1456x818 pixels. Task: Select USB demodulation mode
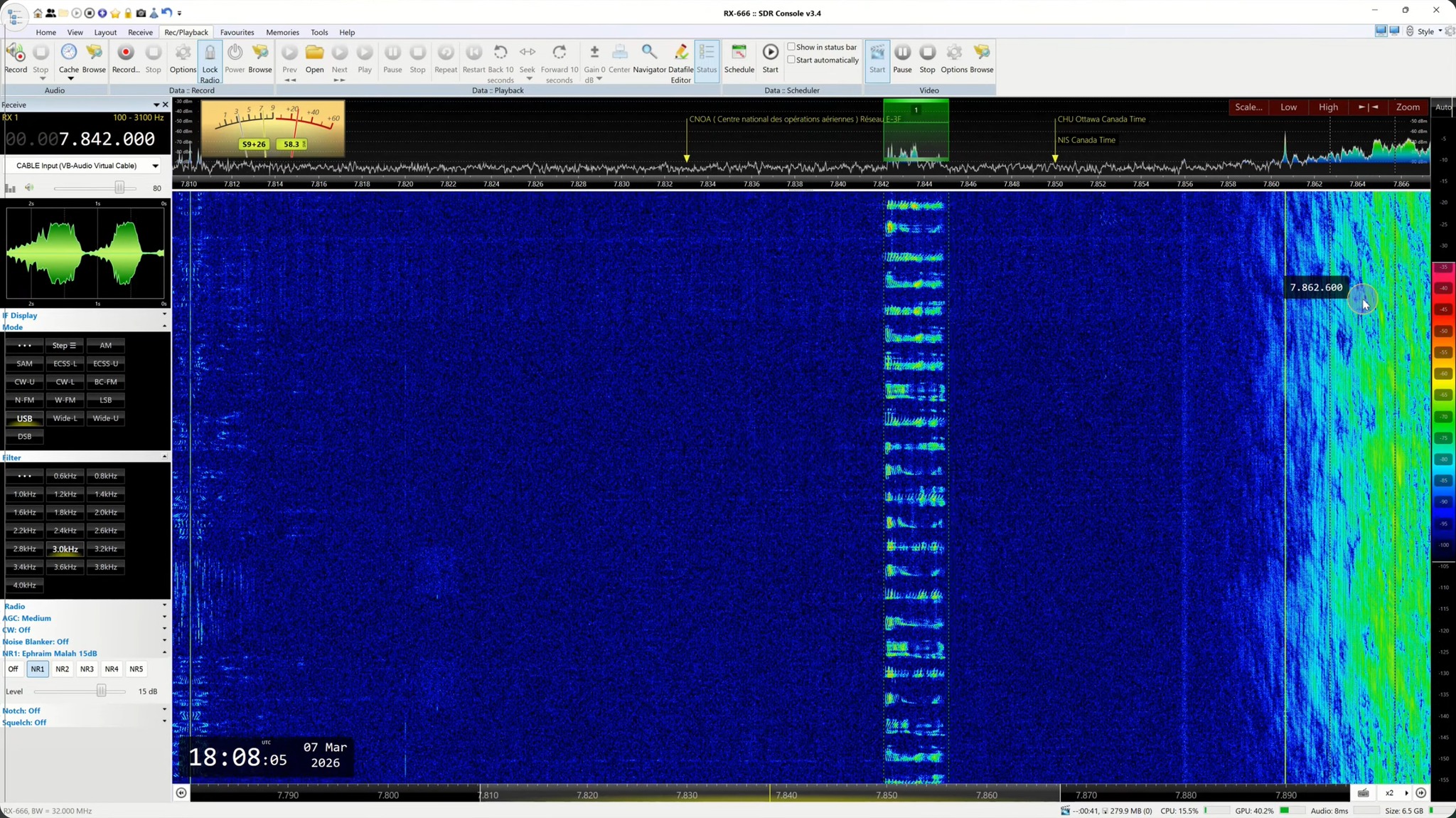tap(24, 418)
